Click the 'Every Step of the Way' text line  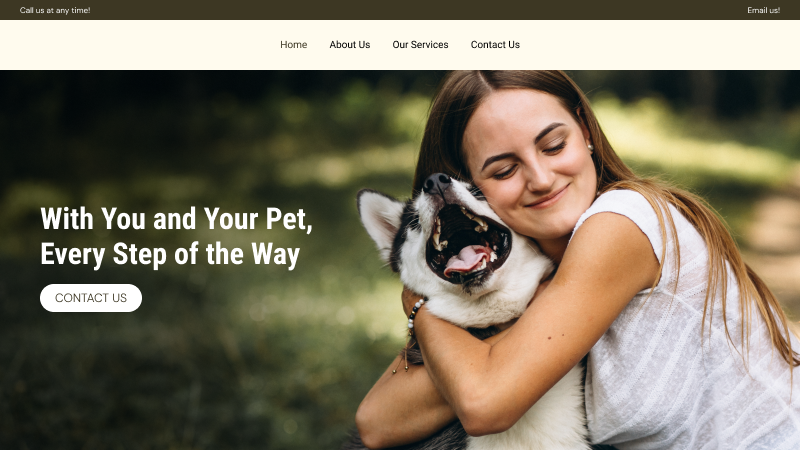pos(170,254)
